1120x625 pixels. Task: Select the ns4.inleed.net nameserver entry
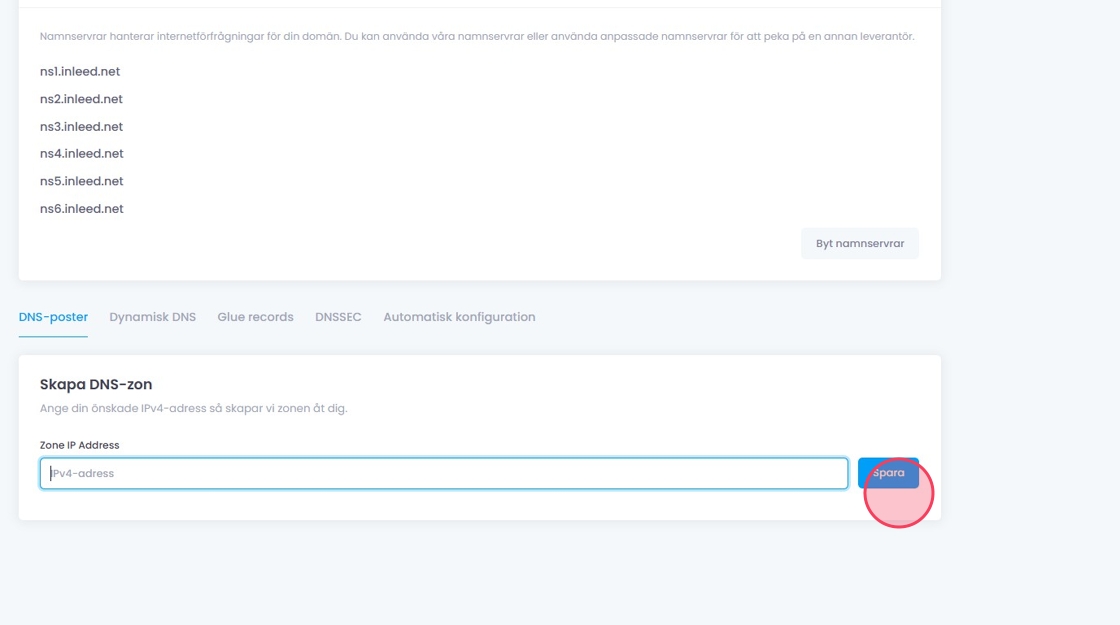[81, 154]
